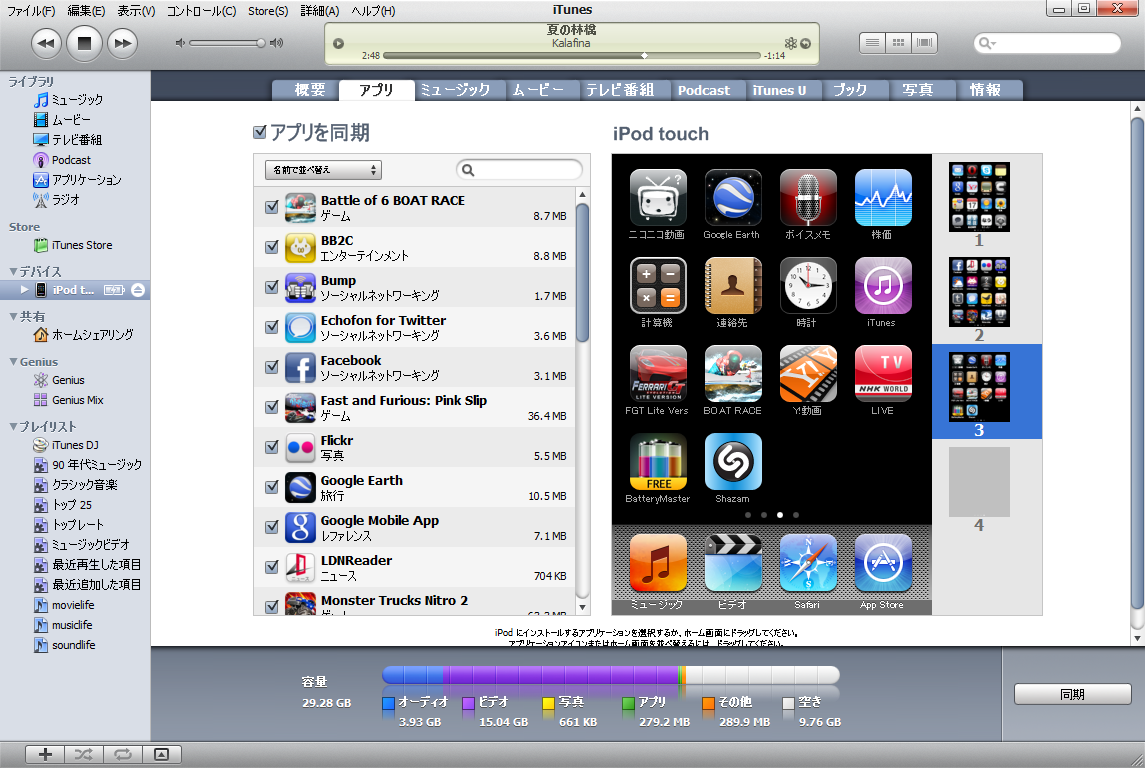Screen dimensions: 1145x768
Task: Click the Y!動画 app icon
Action: pyautogui.click(x=808, y=374)
